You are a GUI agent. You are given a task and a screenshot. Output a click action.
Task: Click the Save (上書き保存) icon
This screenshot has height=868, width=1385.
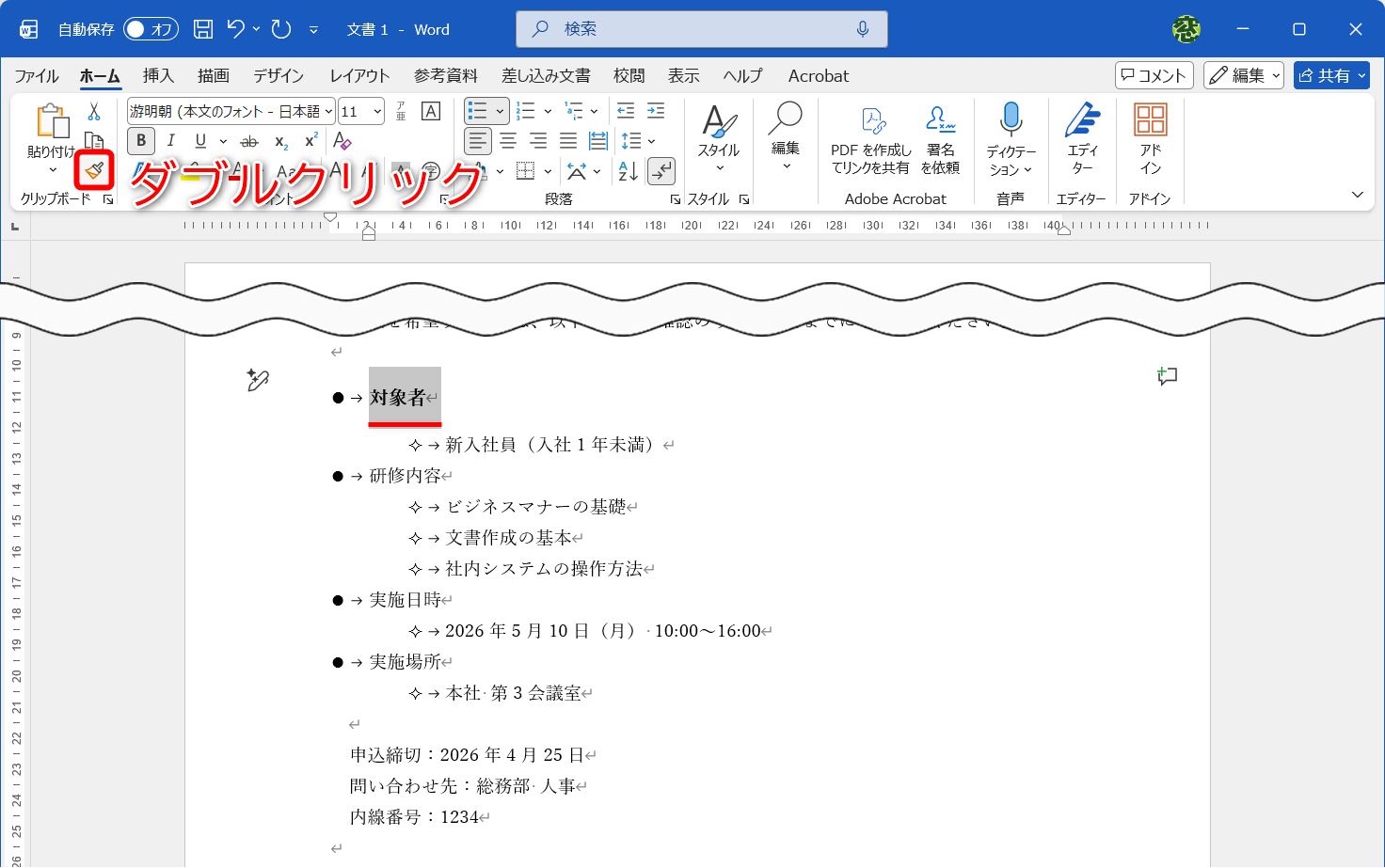coord(201,28)
